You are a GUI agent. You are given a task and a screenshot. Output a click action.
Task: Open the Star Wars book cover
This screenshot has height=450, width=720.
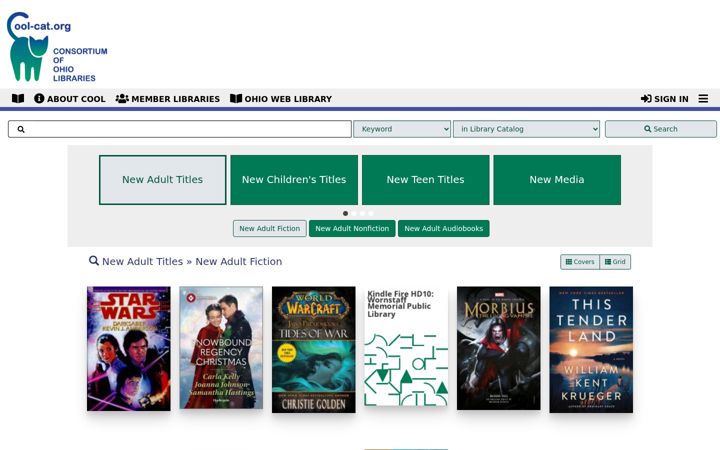(129, 349)
